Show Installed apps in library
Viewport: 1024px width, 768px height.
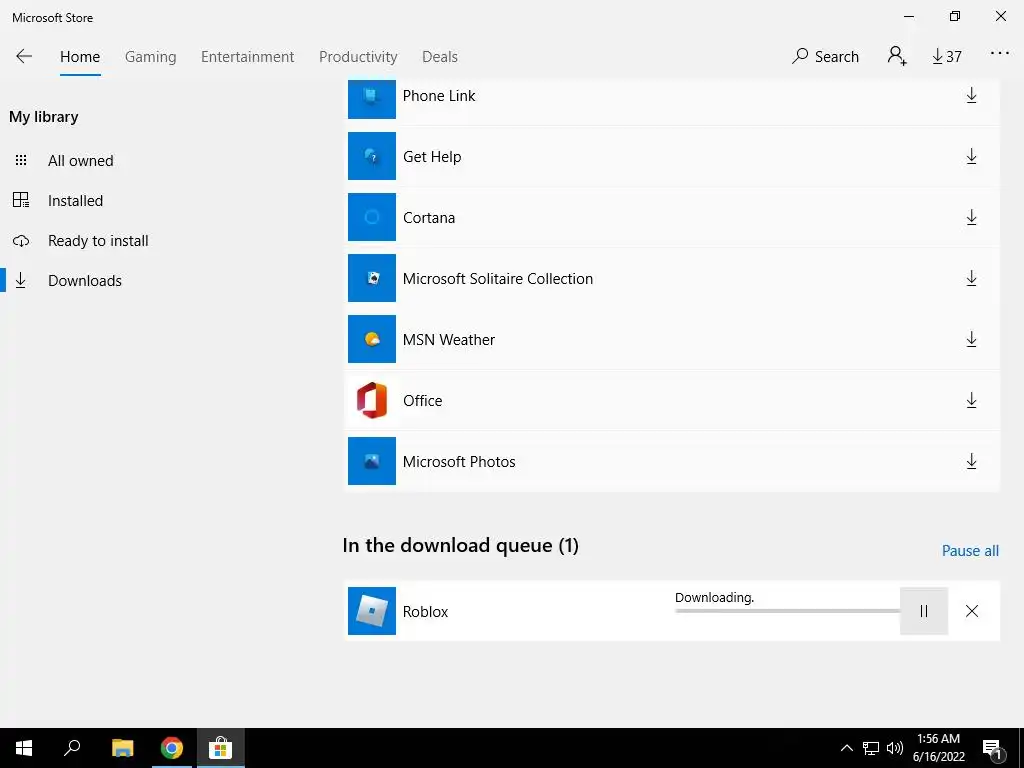[75, 200]
